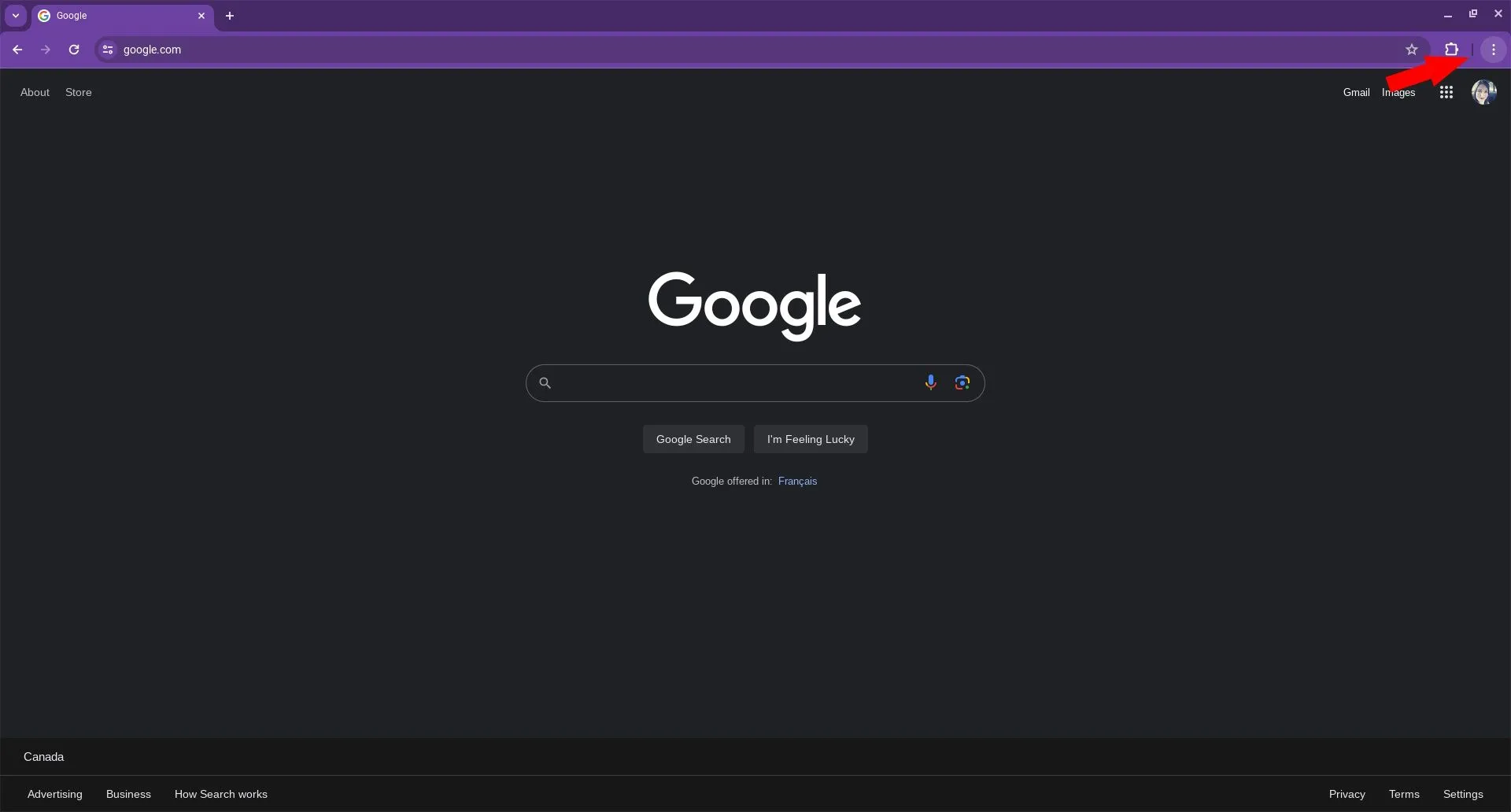This screenshot has height=812, width=1511.
Task: Open Google account profile picture
Action: (1483, 93)
